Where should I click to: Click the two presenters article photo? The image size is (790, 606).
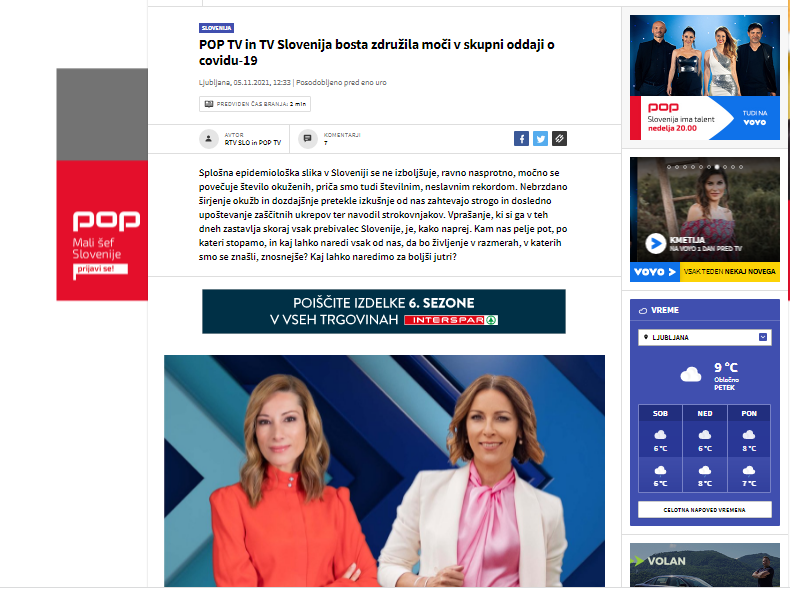tap(384, 471)
